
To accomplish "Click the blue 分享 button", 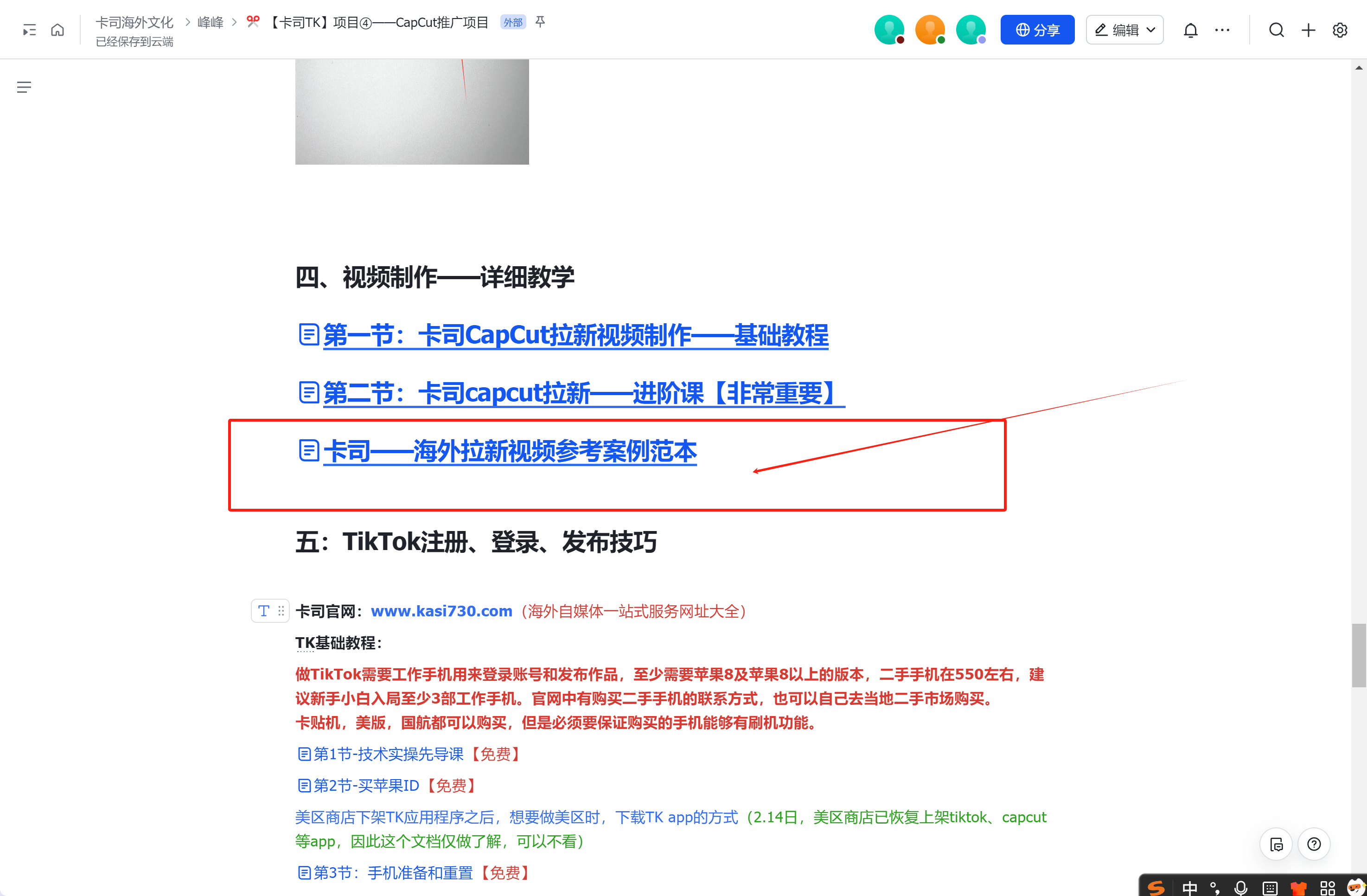I will click(x=1037, y=30).
